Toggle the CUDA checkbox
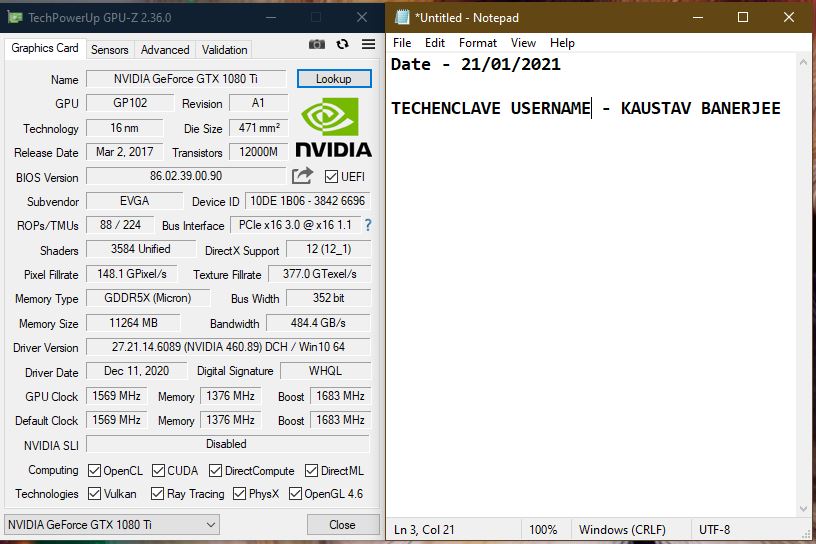This screenshot has height=544, width=816. [159, 470]
